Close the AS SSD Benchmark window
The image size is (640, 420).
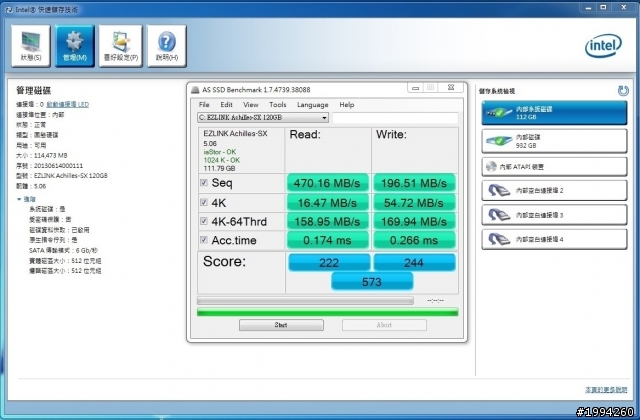[451, 88]
